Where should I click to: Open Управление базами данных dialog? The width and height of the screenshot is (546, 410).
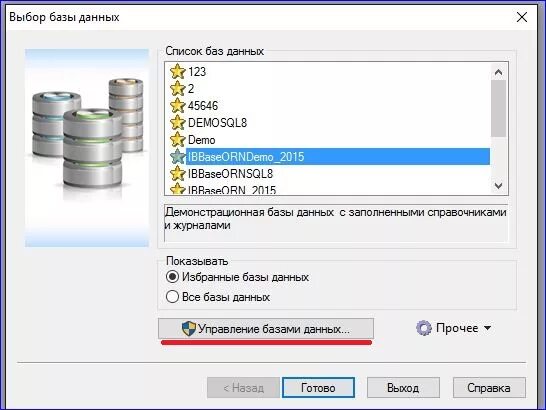pyautogui.click(x=266, y=328)
